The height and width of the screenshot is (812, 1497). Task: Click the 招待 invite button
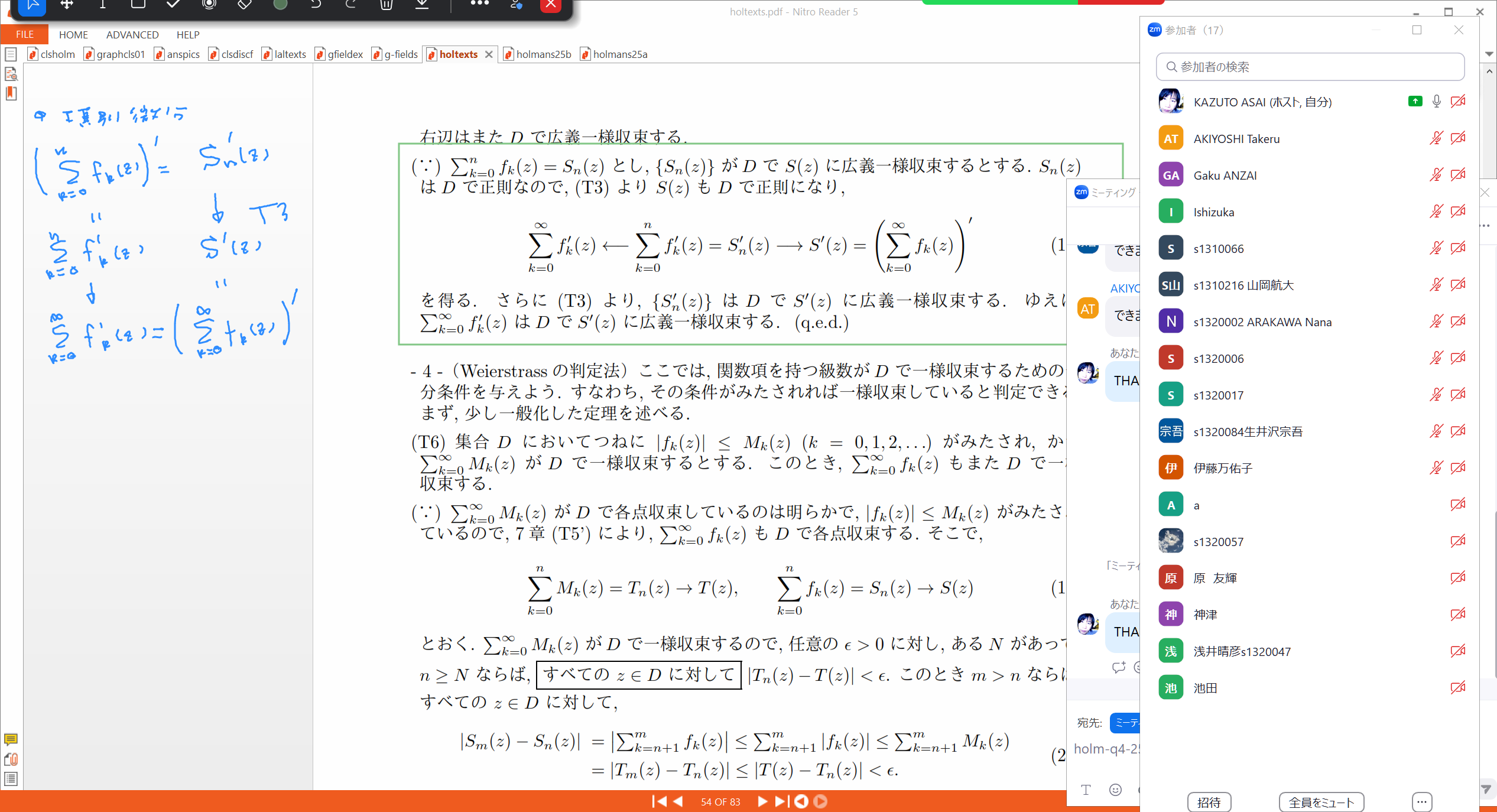pos(1209,801)
